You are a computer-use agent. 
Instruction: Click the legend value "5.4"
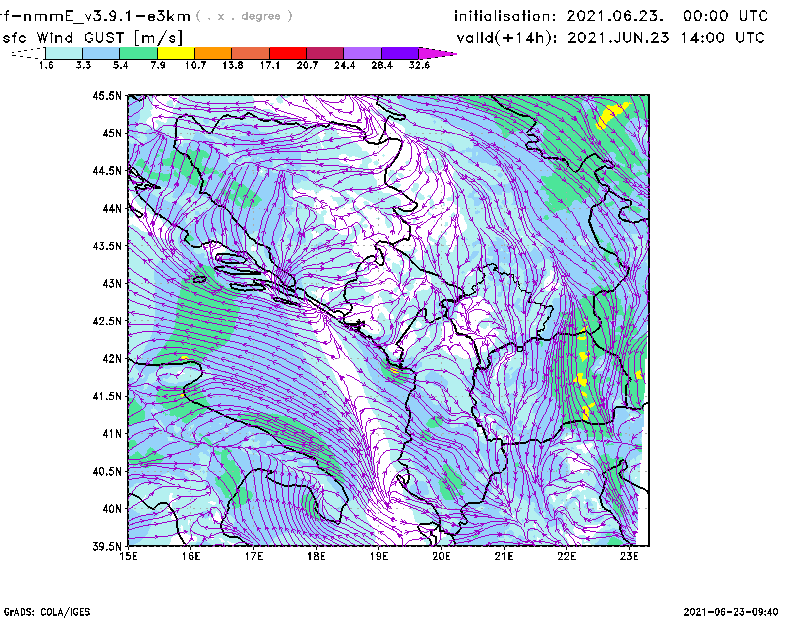tap(120, 65)
